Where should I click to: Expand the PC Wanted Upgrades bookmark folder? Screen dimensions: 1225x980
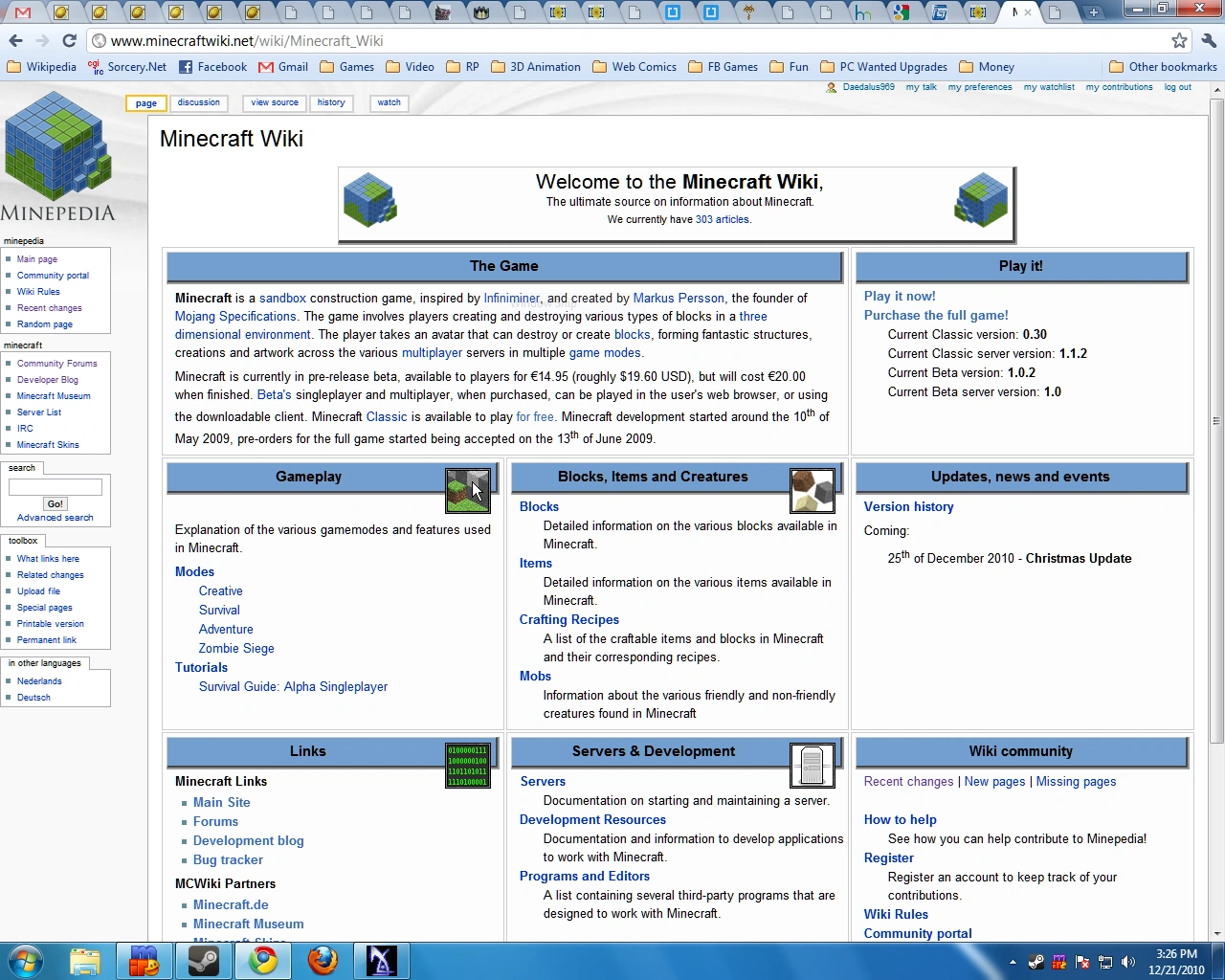pyautogui.click(x=884, y=67)
